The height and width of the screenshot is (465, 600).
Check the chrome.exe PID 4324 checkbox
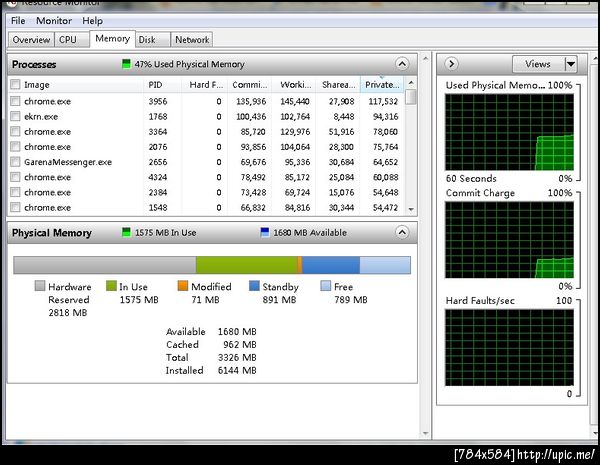[15, 177]
